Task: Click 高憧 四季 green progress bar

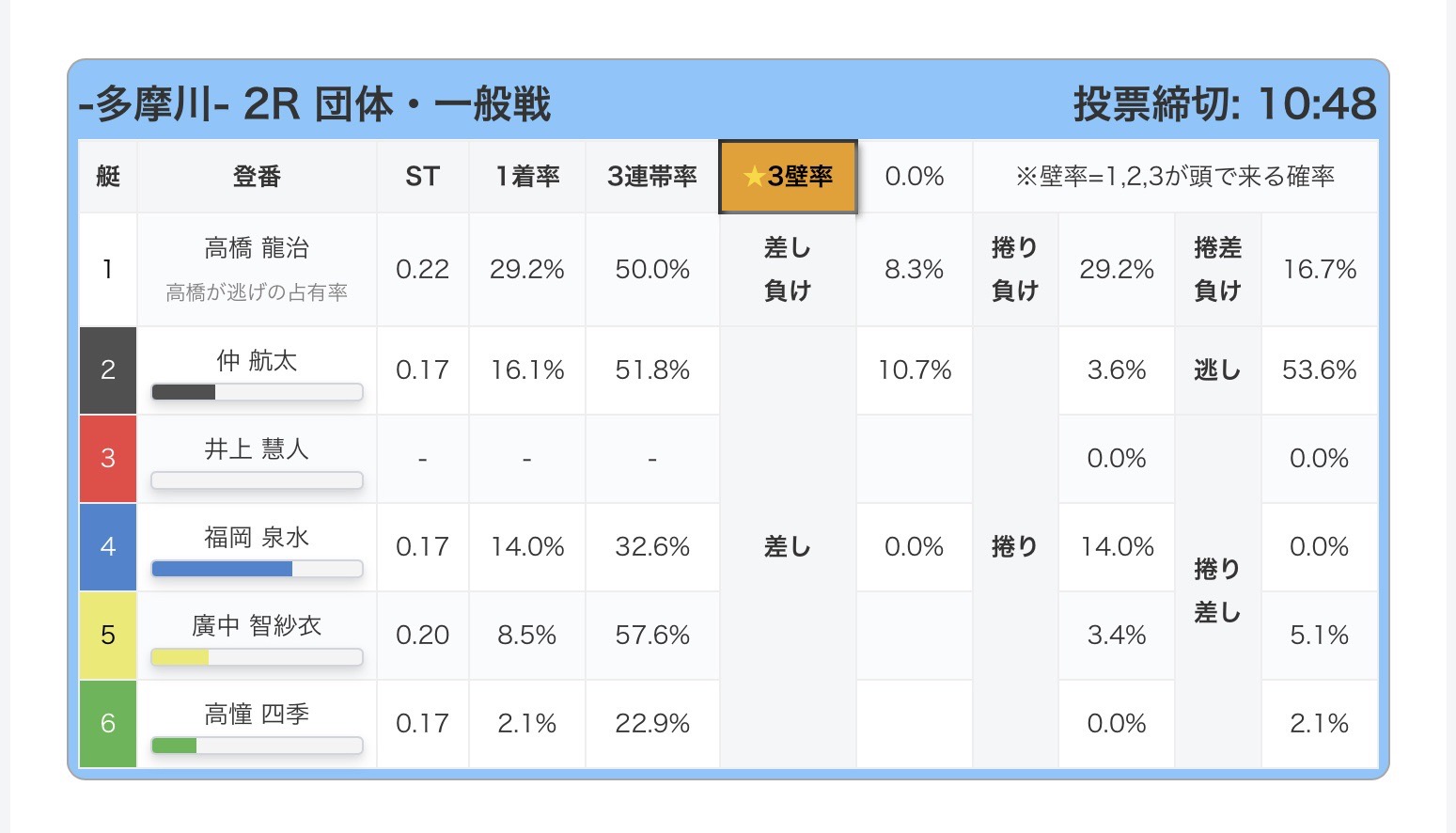Action: (257, 746)
